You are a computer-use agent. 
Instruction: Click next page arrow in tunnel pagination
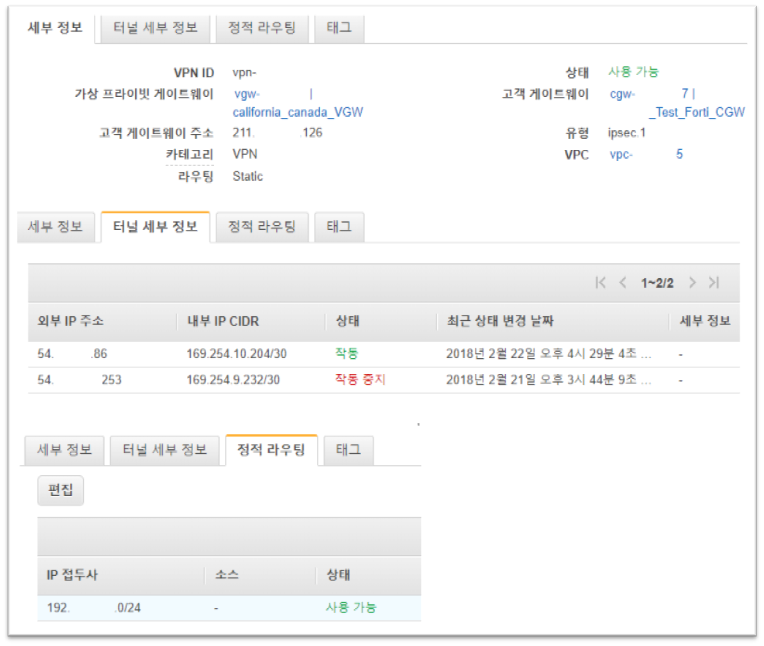click(x=691, y=283)
